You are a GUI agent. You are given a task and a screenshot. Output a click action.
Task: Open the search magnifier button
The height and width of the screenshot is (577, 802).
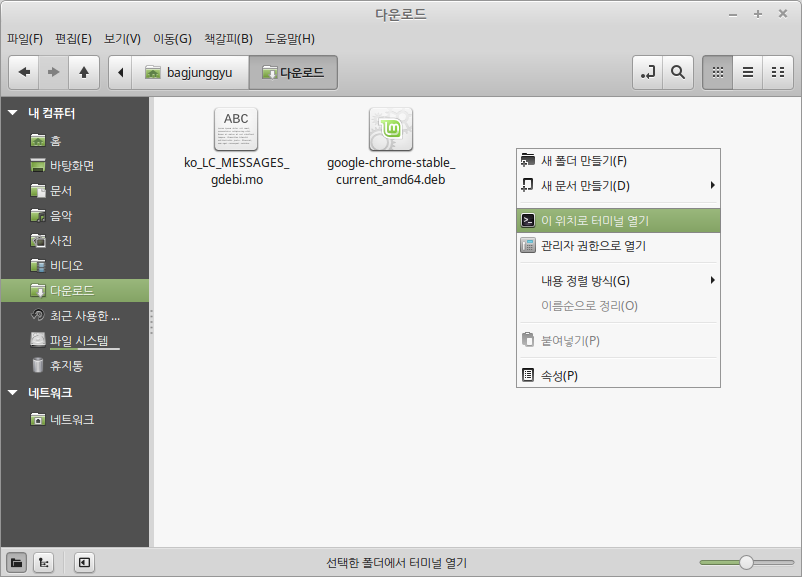[678, 72]
